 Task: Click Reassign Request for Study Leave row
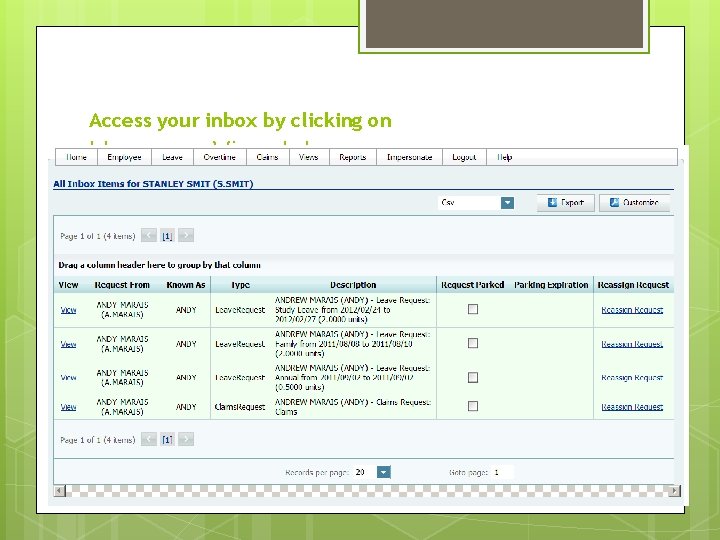632,310
